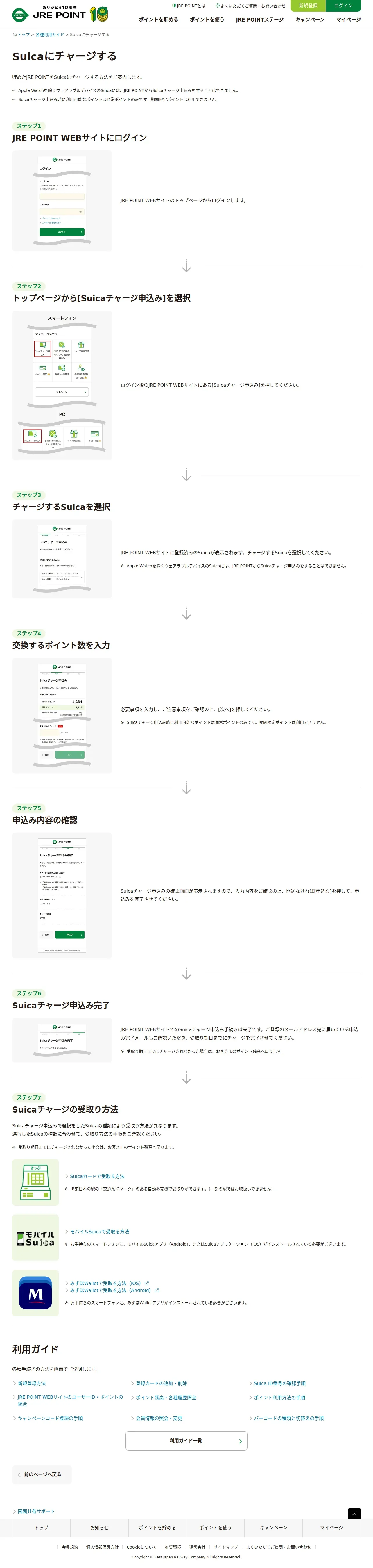
Task: View the Step 5 confirmation image
Action: pyautogui.click(x=62, y=895)
